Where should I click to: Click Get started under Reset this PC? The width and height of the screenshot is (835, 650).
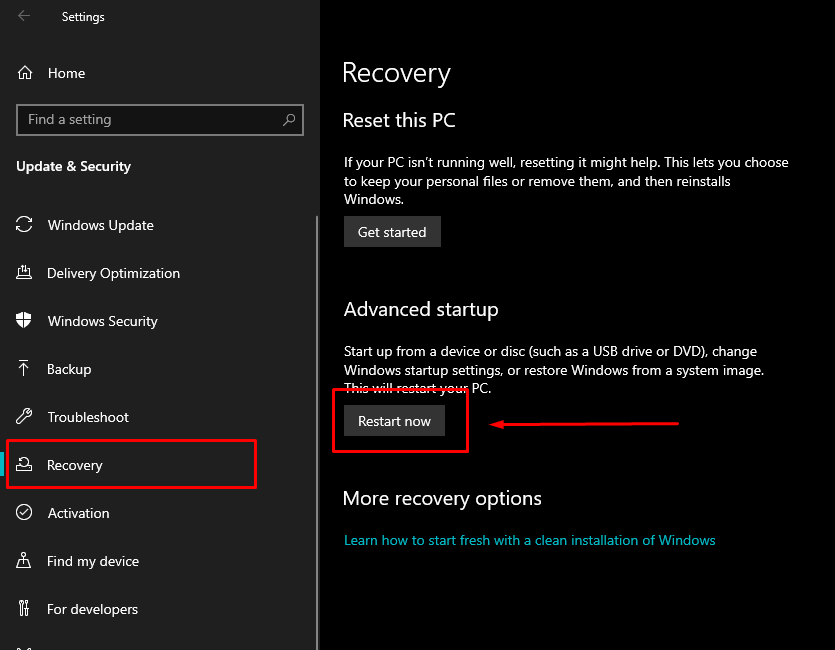(x=392, y=232)
